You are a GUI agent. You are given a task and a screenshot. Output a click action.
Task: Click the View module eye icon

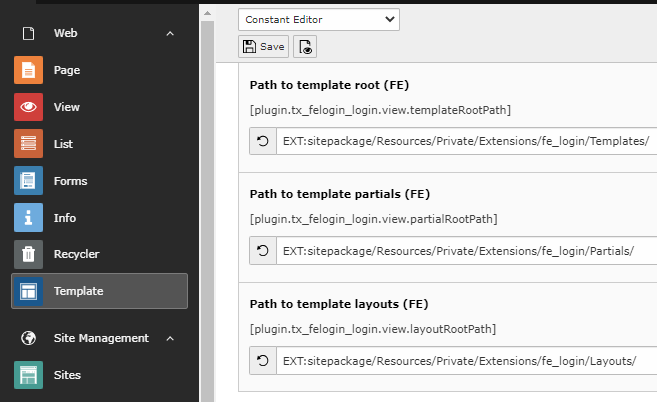tap(29, 107)
